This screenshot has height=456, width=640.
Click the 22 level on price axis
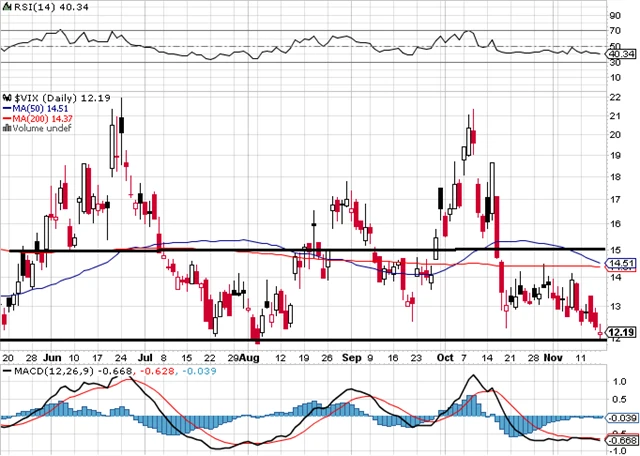pyautogui.click(x=615, y=96)
